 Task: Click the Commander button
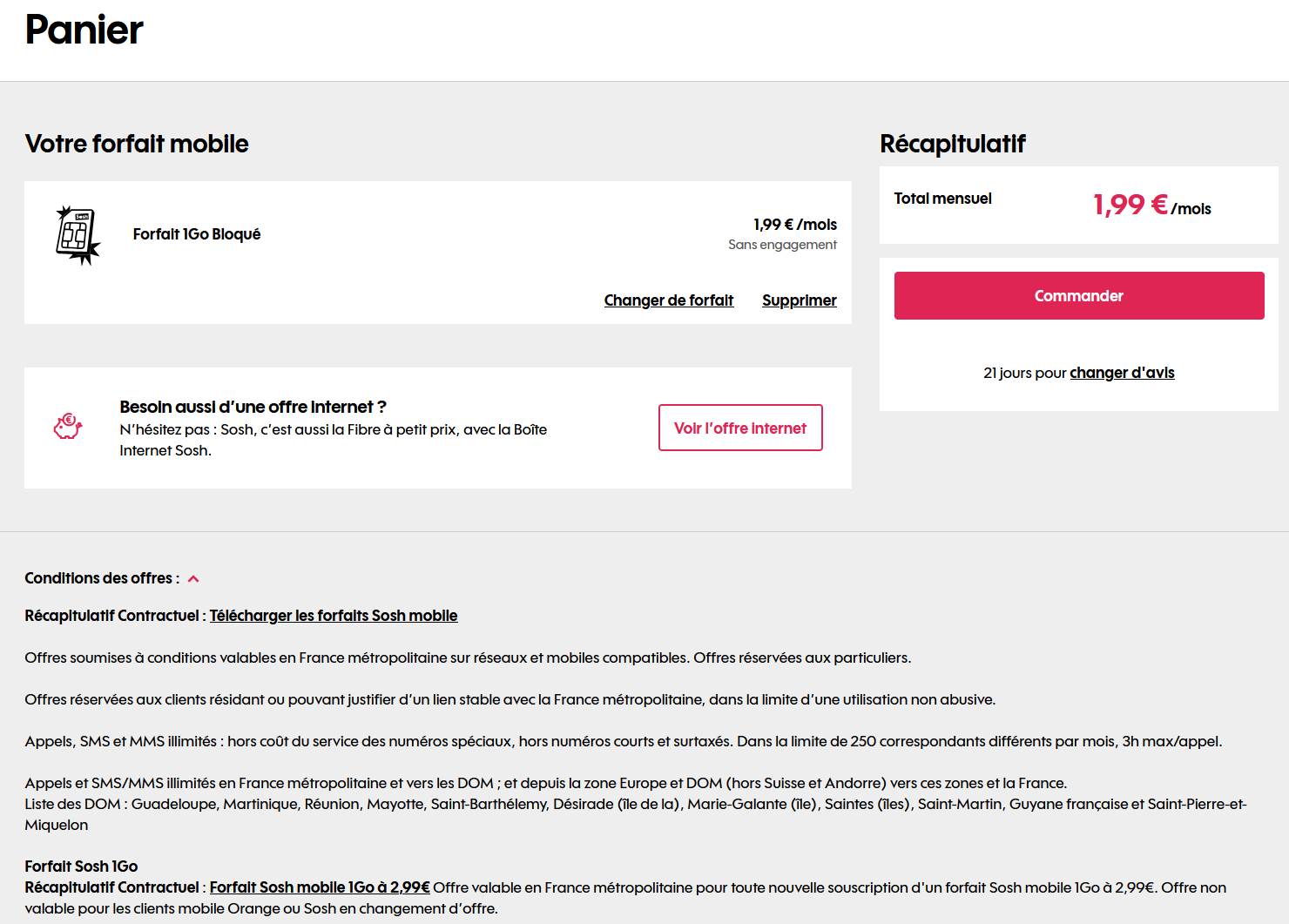[1079, 295]
